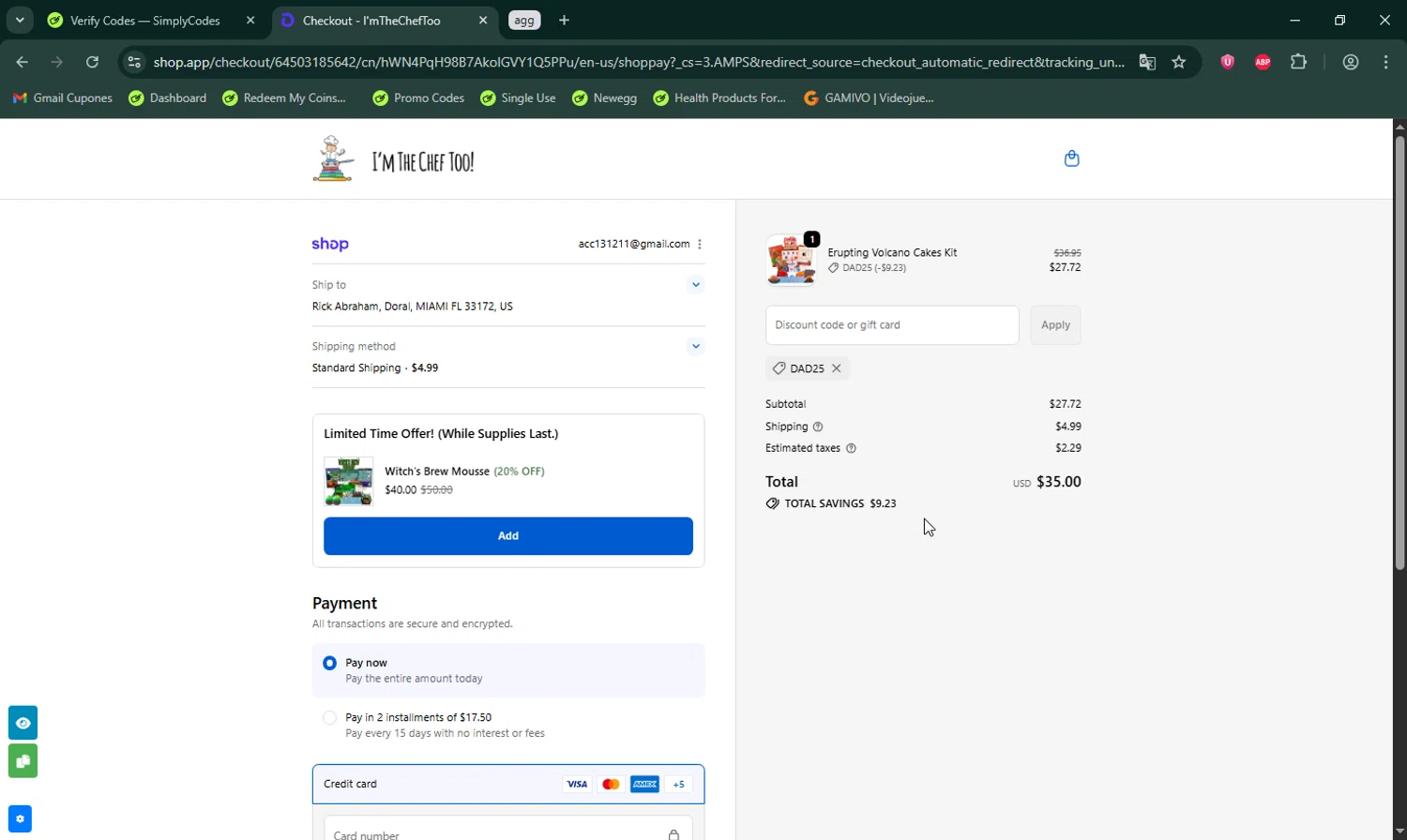
Task: Add Witch's Brew Mousse offer
Action: 508,536
